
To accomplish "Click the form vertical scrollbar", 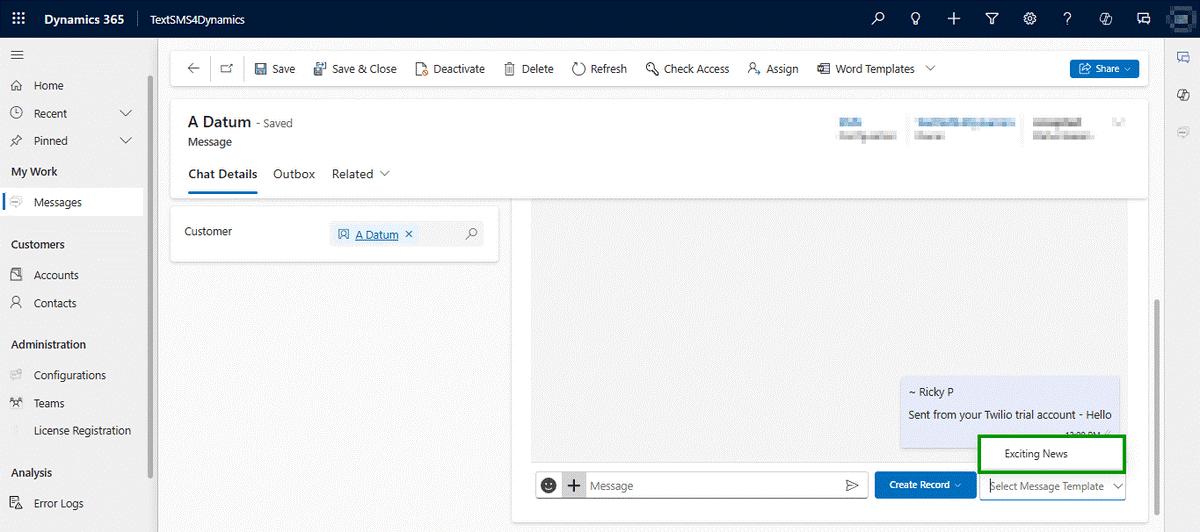I will point(1158,405).
